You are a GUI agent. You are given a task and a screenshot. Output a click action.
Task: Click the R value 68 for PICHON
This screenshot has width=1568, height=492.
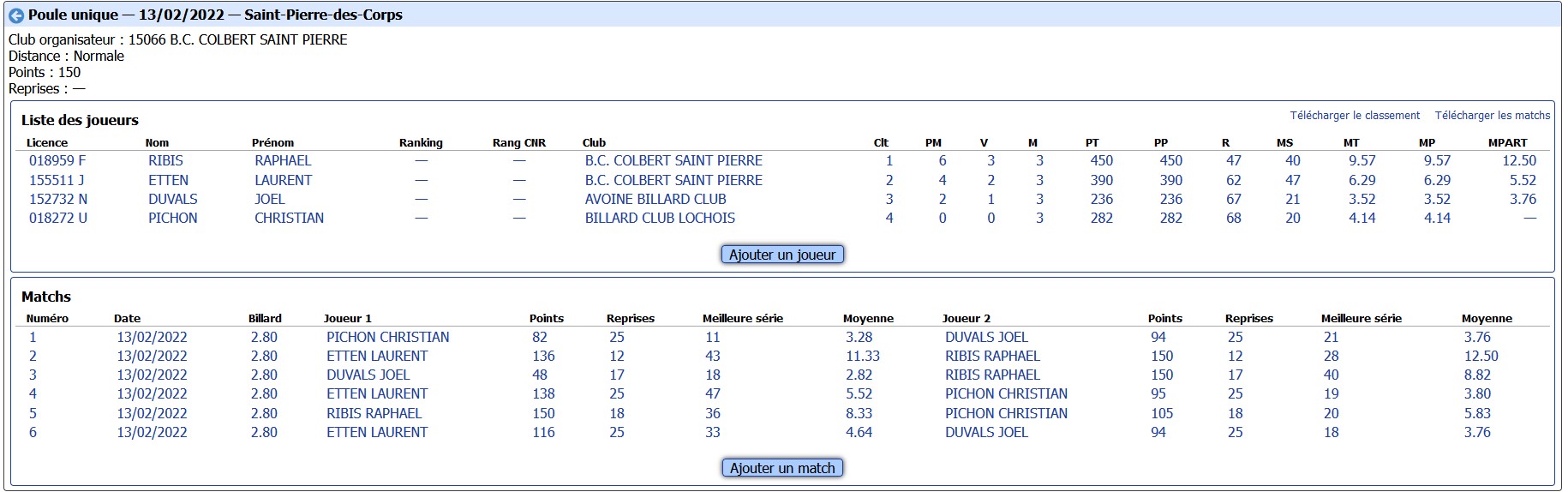[x=1233, y=218]
